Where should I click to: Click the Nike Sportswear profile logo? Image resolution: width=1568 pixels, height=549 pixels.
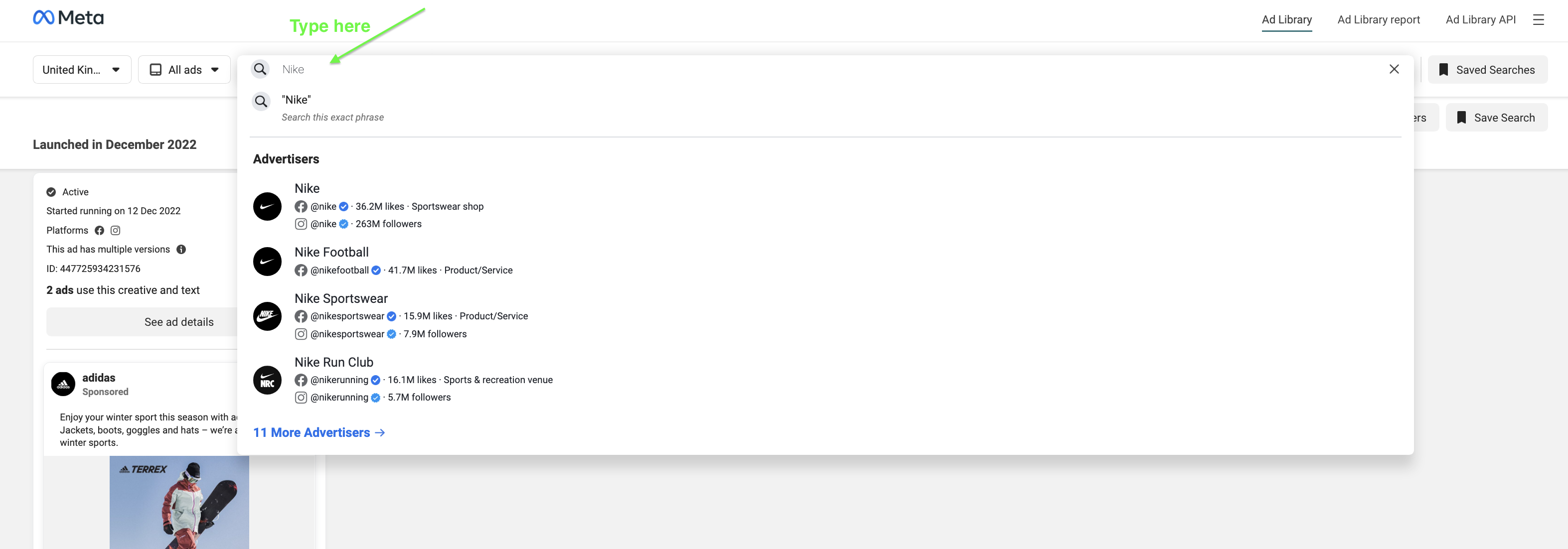267,316
